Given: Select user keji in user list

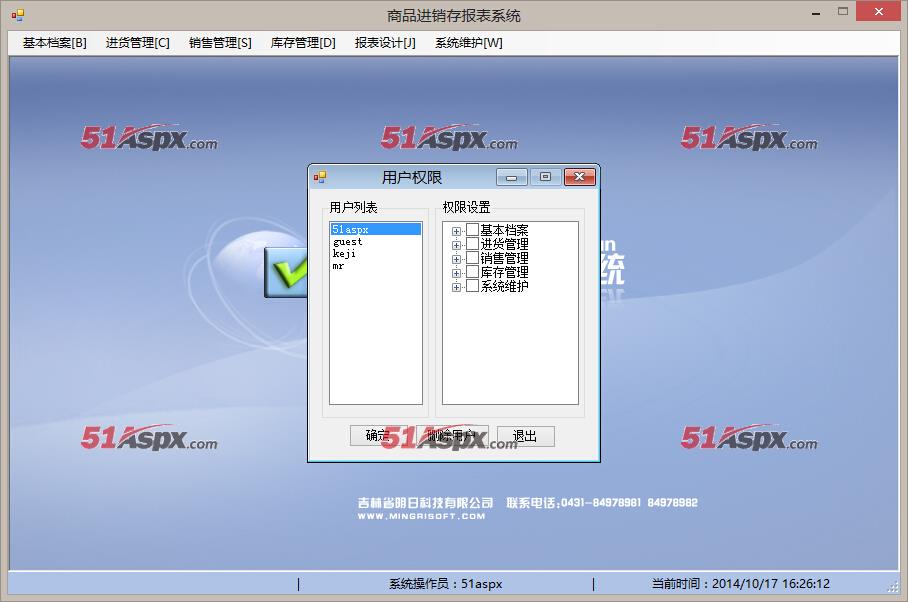Looking at the screenshot, I should coord(376,254).
